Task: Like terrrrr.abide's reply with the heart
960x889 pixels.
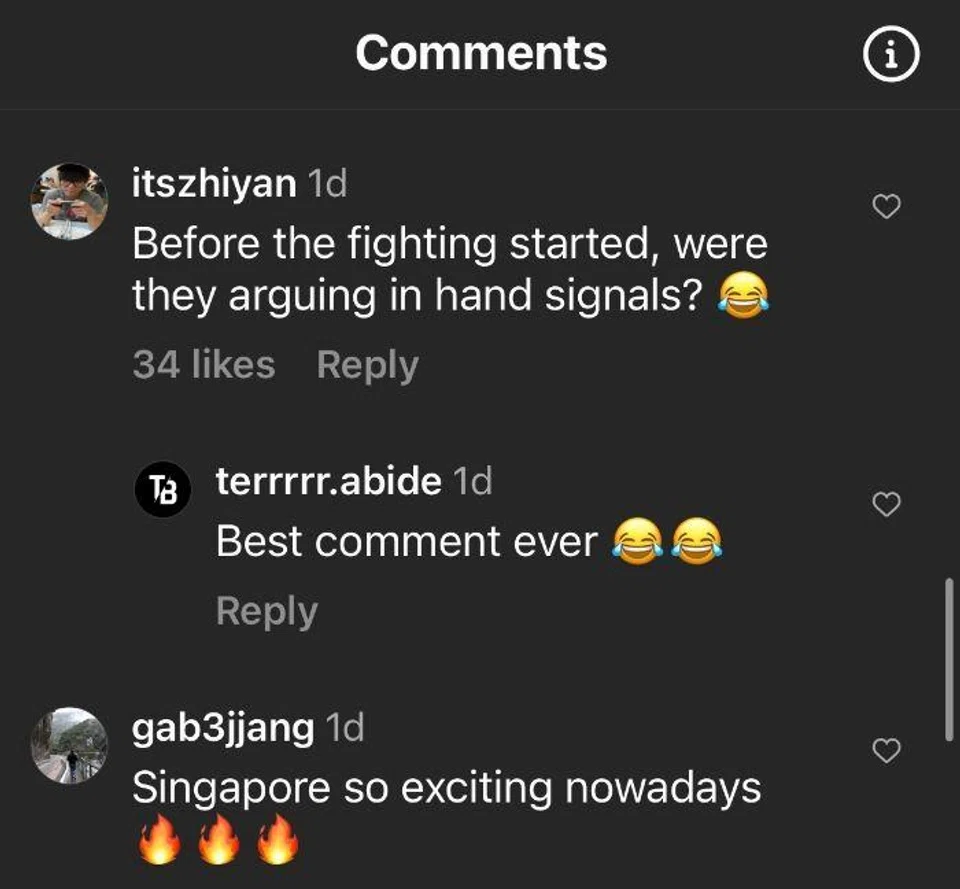Action: 887,505
